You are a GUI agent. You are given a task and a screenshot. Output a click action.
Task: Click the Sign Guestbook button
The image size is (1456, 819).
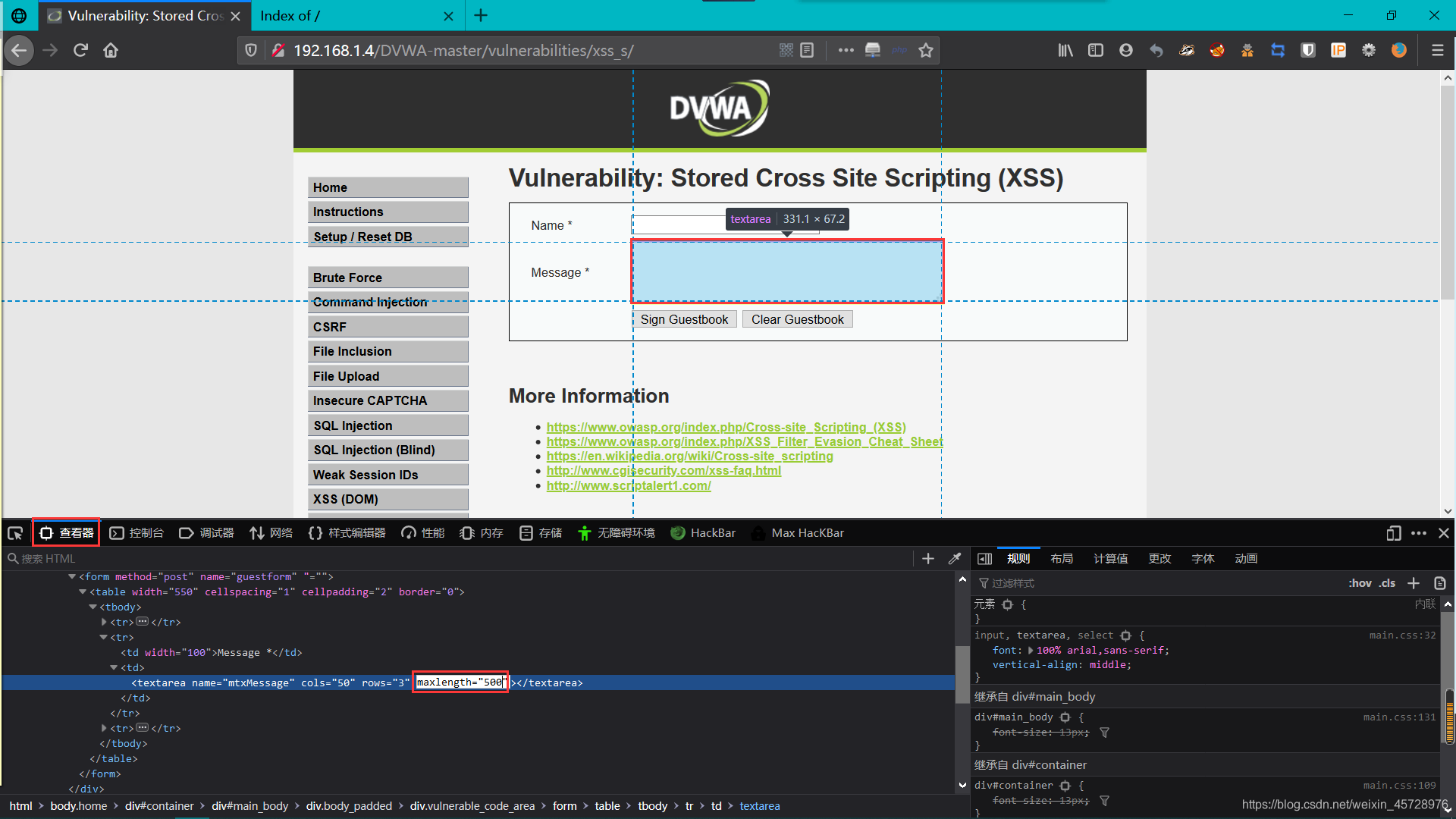coord(685,319)
